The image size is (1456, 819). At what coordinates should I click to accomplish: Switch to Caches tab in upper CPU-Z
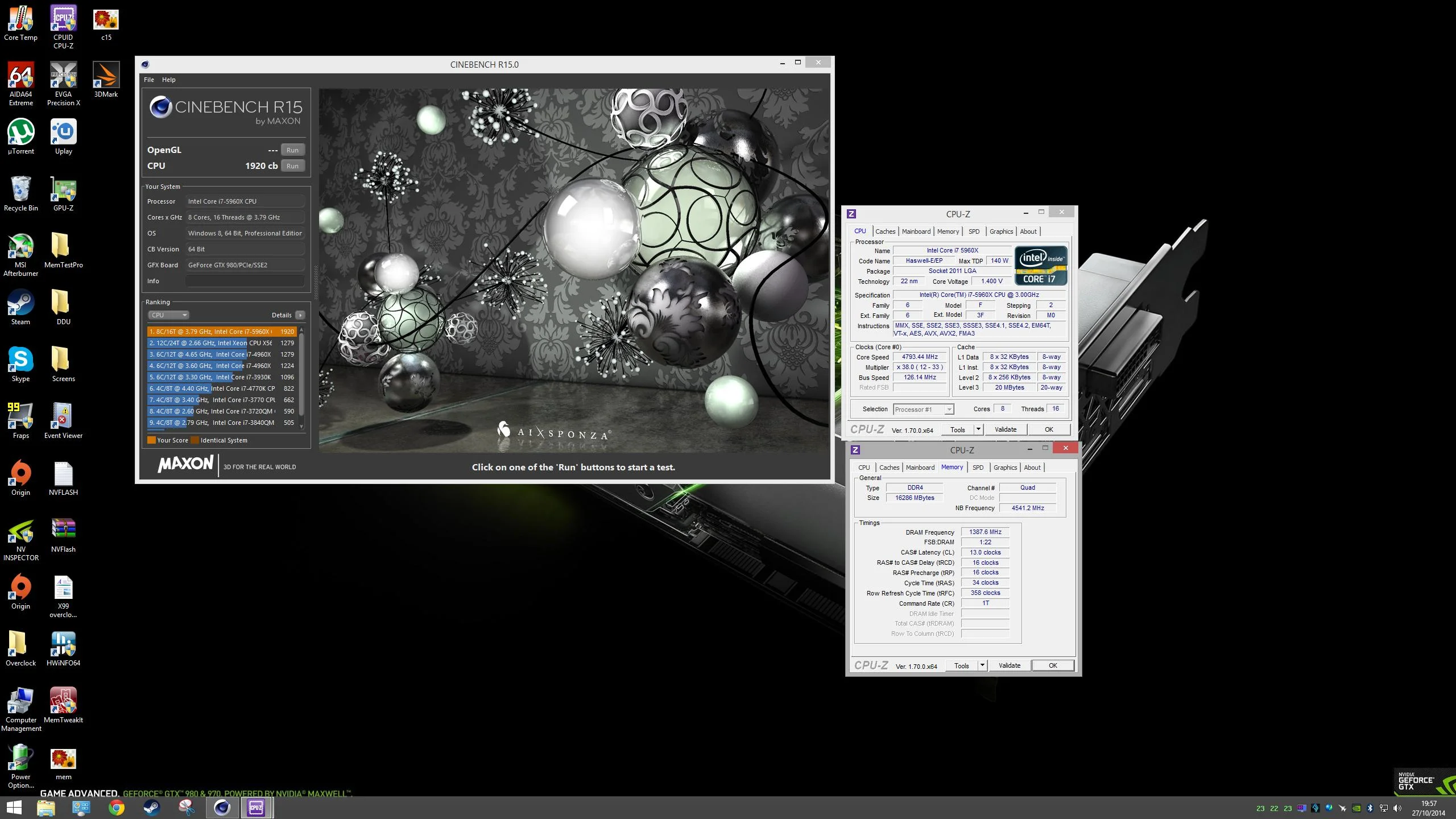point(885,231)
